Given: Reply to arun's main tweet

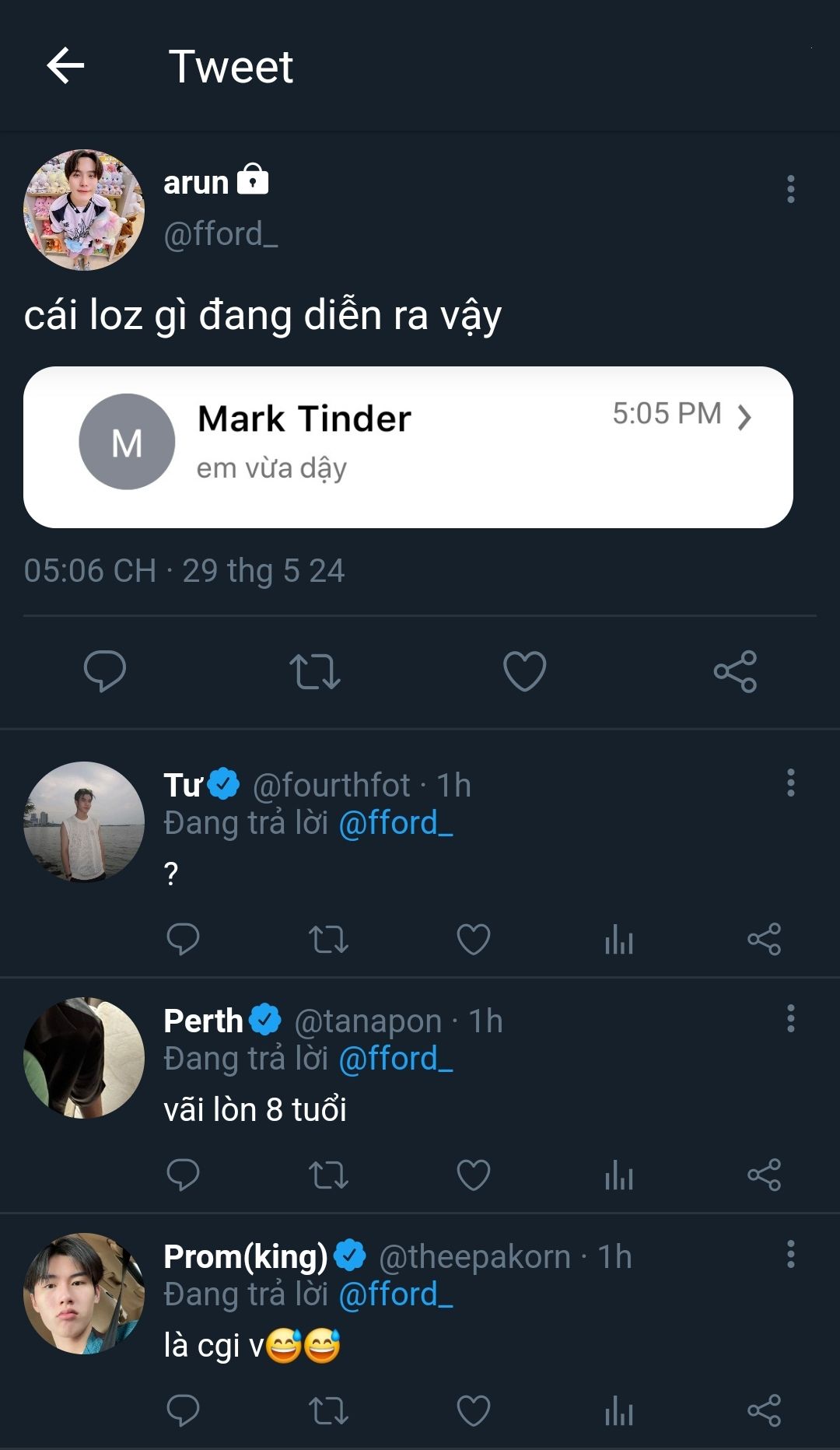Looking at the screenshot, I should 105,671.
